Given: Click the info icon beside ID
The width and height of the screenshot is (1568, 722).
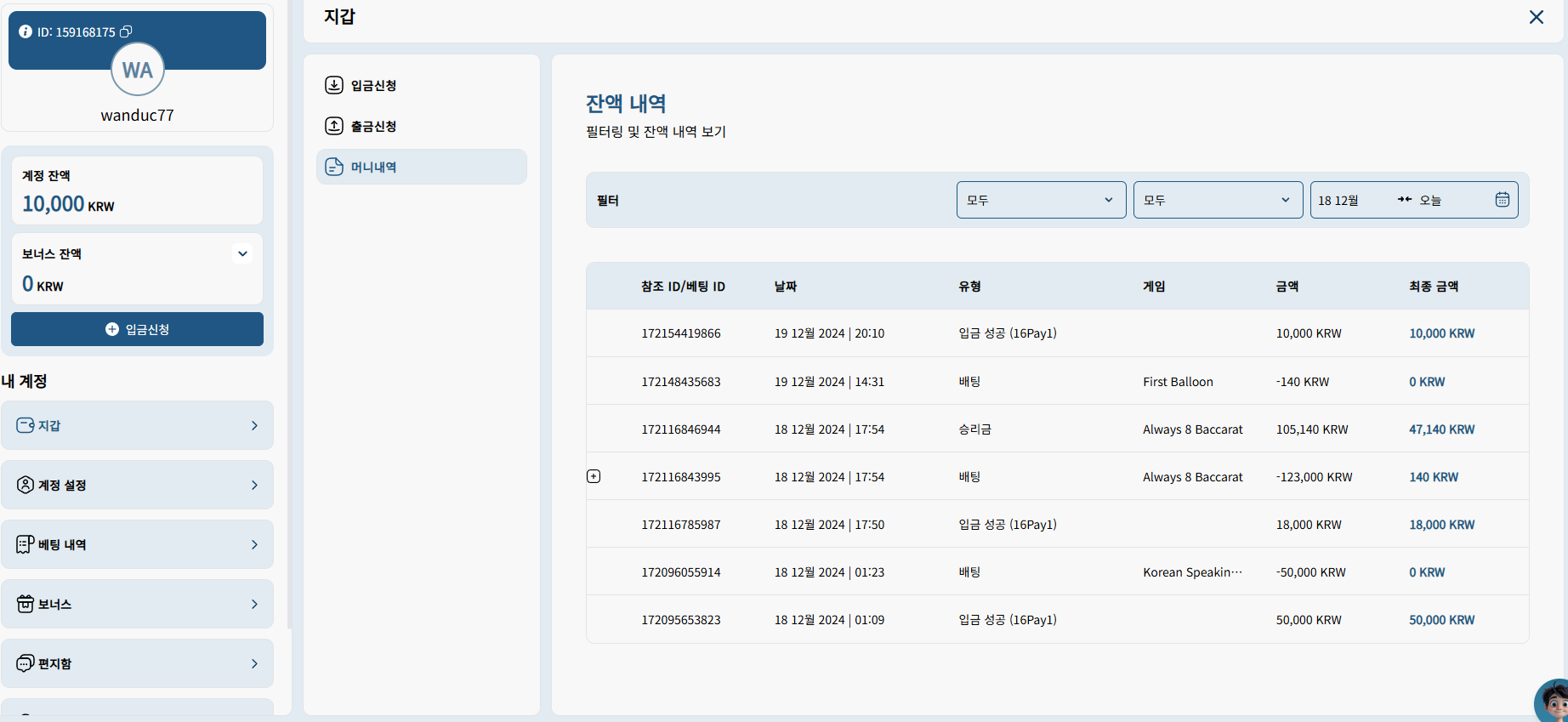Looking at the screenshot, I should coord(26,31).
